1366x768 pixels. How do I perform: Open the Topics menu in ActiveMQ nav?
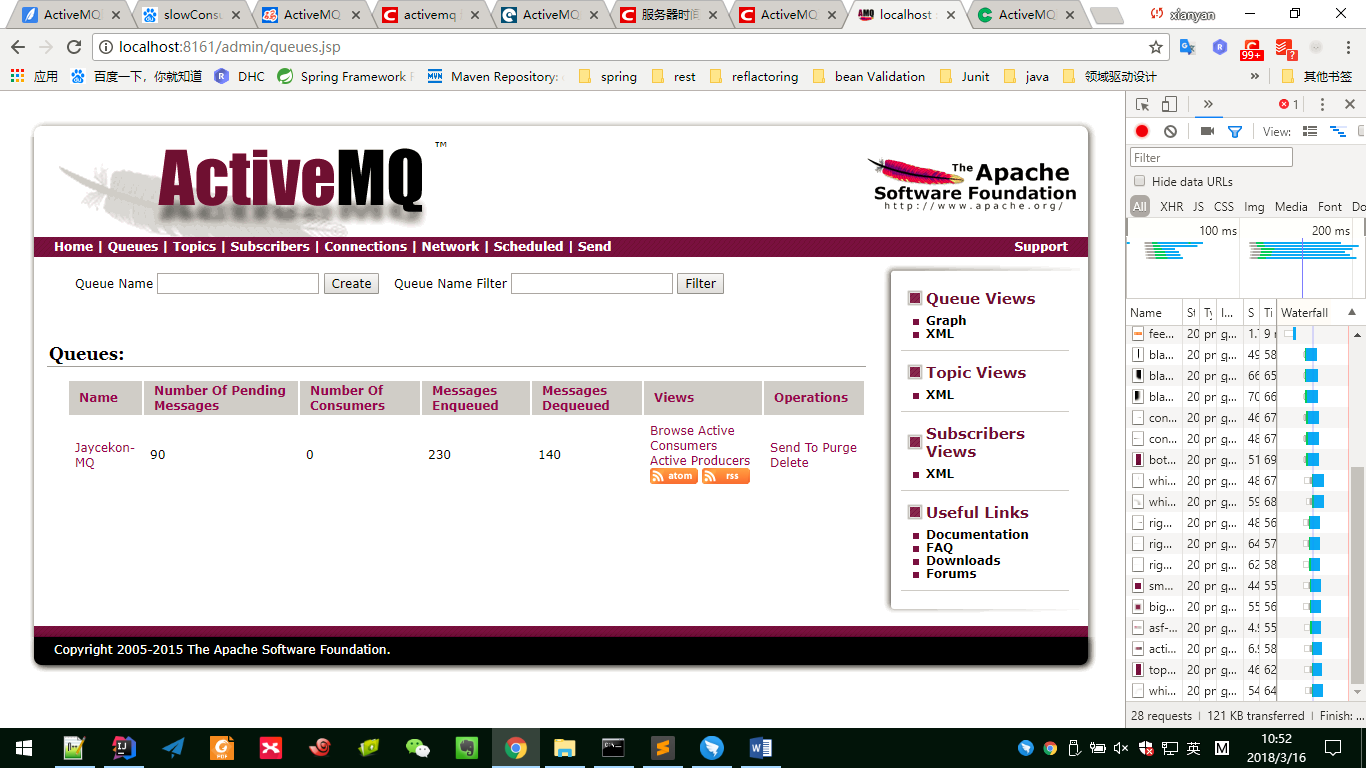click(x=194, y=246)
